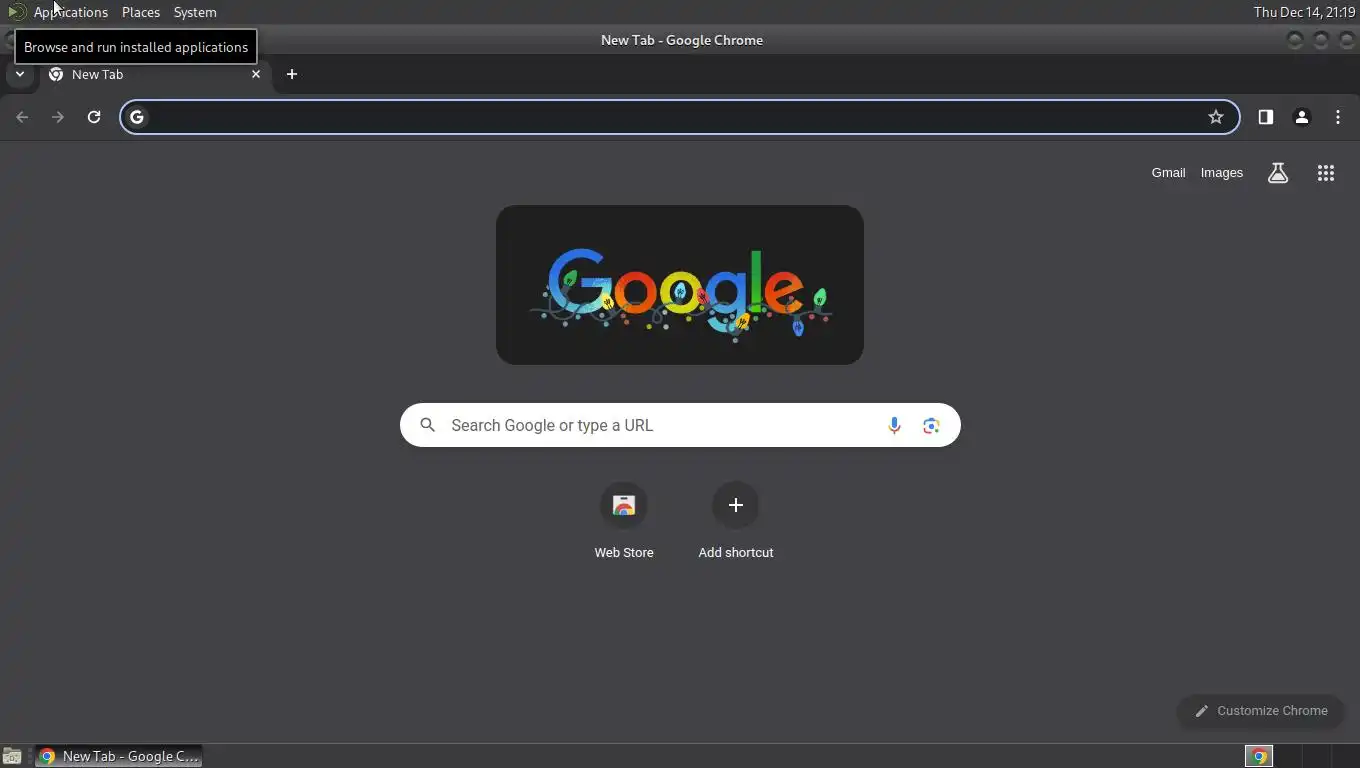The height and width of the screenshot is (768, 1360).
Task: Click the Google holiday lights doodle
Action: pyautogui.click(x=680, y=285)
